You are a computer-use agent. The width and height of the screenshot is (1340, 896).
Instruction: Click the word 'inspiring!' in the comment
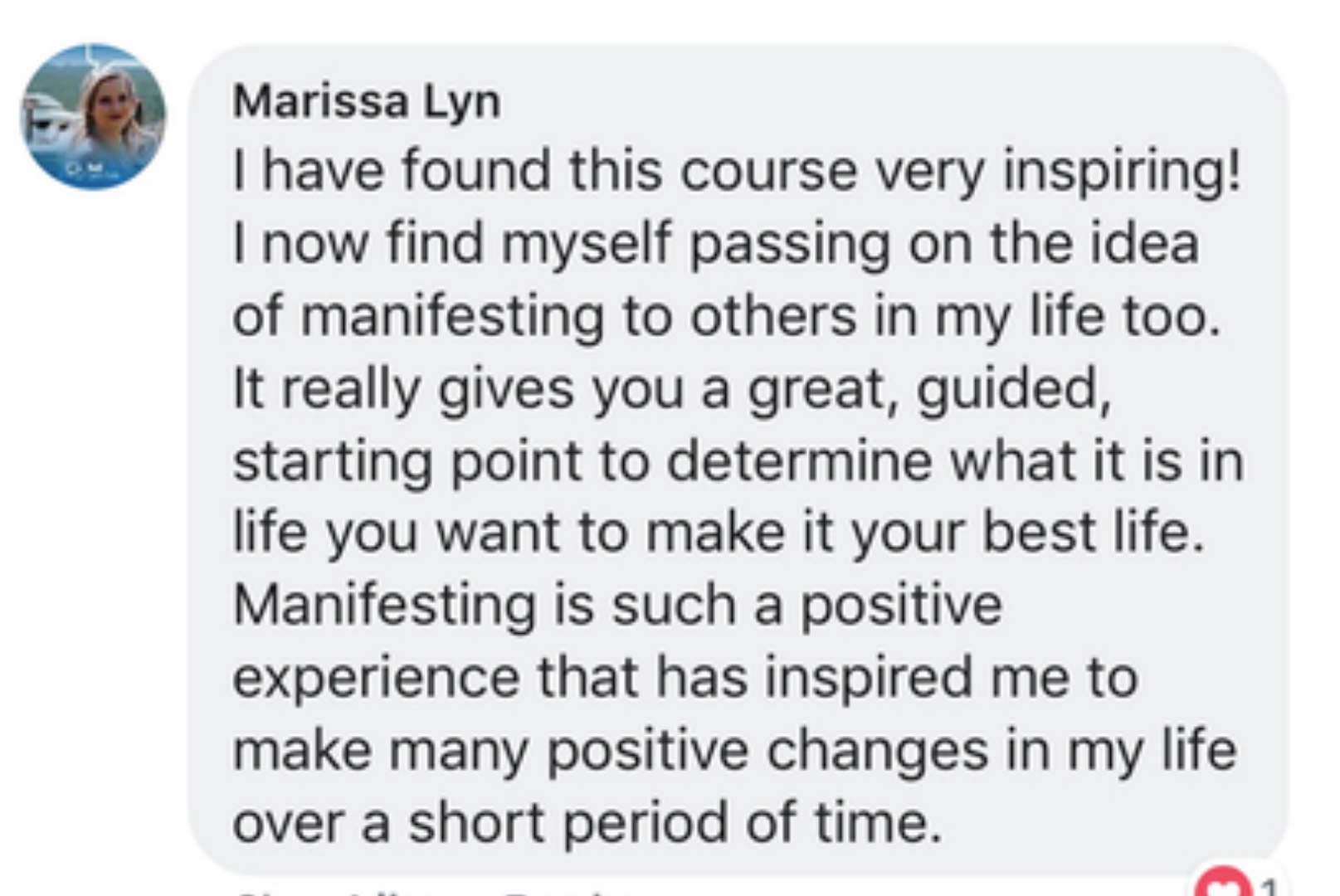1122,172
